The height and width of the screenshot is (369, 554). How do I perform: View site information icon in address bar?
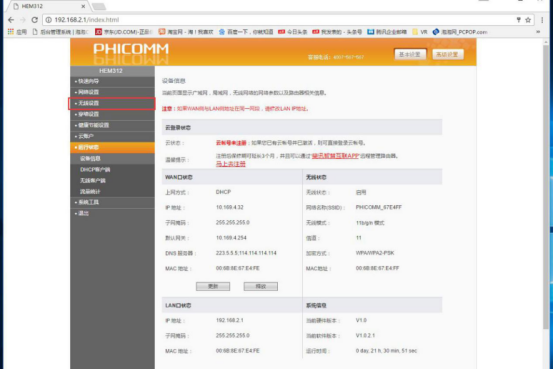49,20
